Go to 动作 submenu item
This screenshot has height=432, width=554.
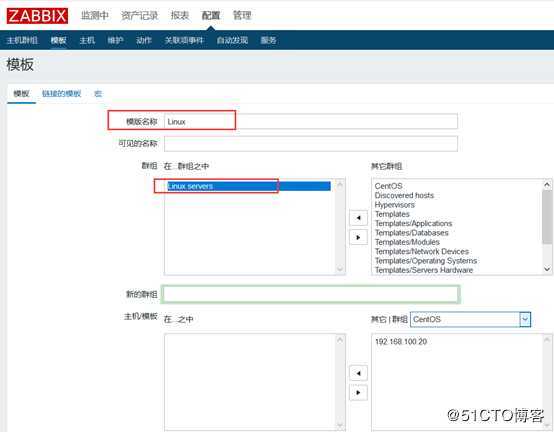tap(144, 40)
